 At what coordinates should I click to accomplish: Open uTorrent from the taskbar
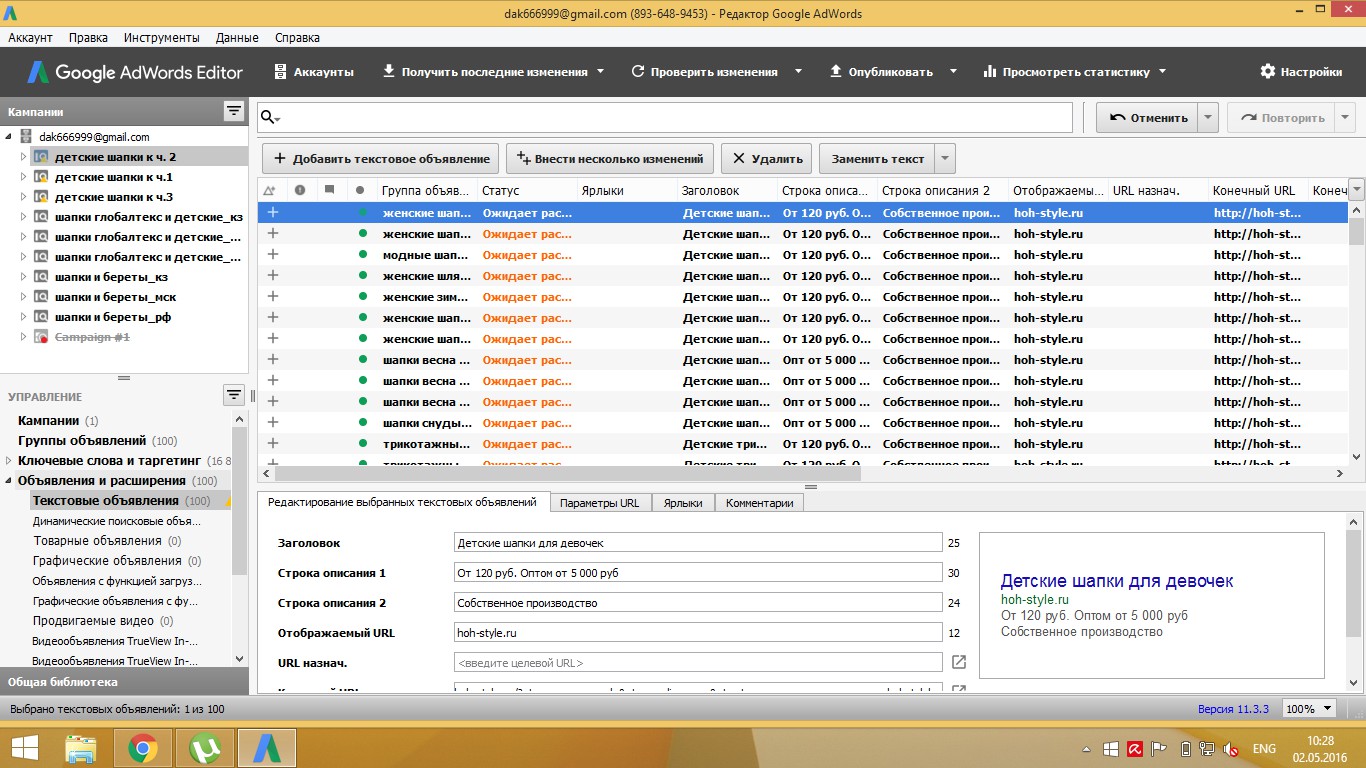[x=205, y=748]
